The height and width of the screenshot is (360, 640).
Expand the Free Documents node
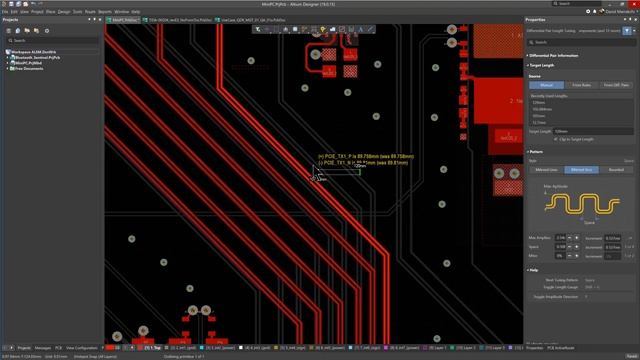coord(7,69)
